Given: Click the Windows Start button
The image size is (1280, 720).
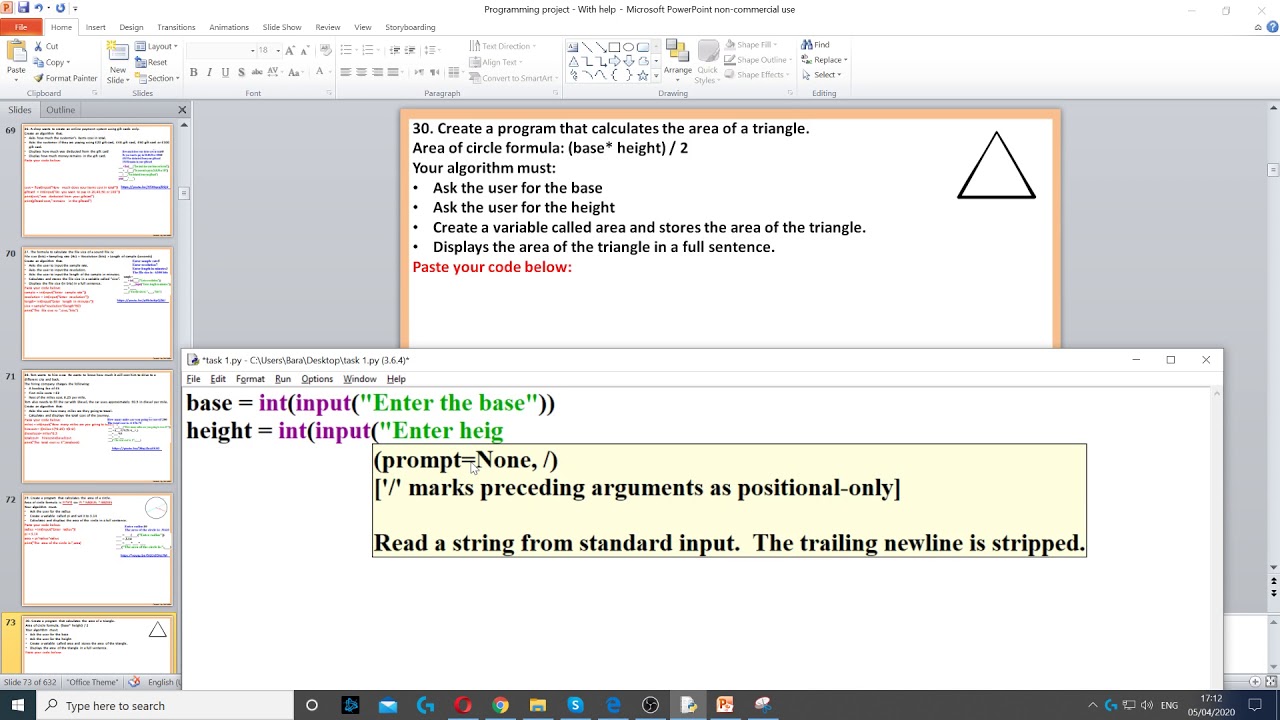Looking at the screenshot, I should [18, 705].
